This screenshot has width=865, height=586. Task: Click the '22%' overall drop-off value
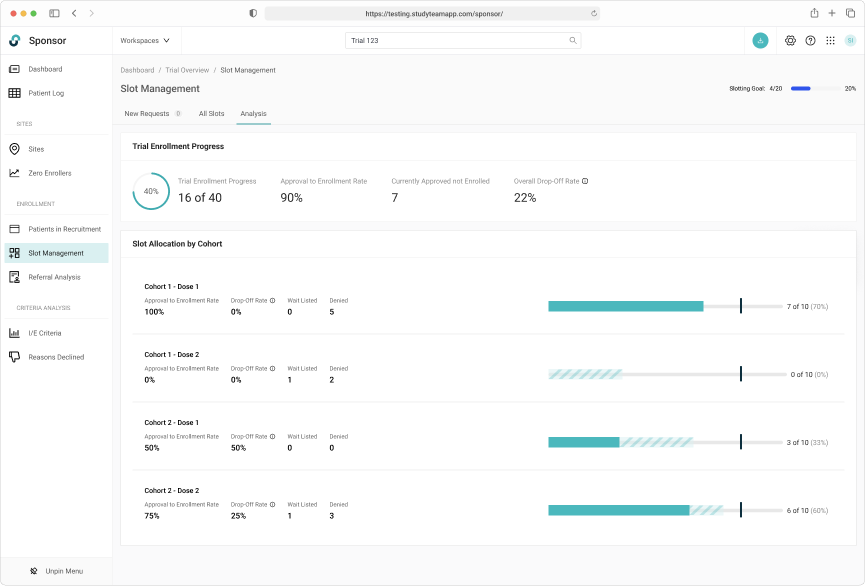click(x=525, y=198)
